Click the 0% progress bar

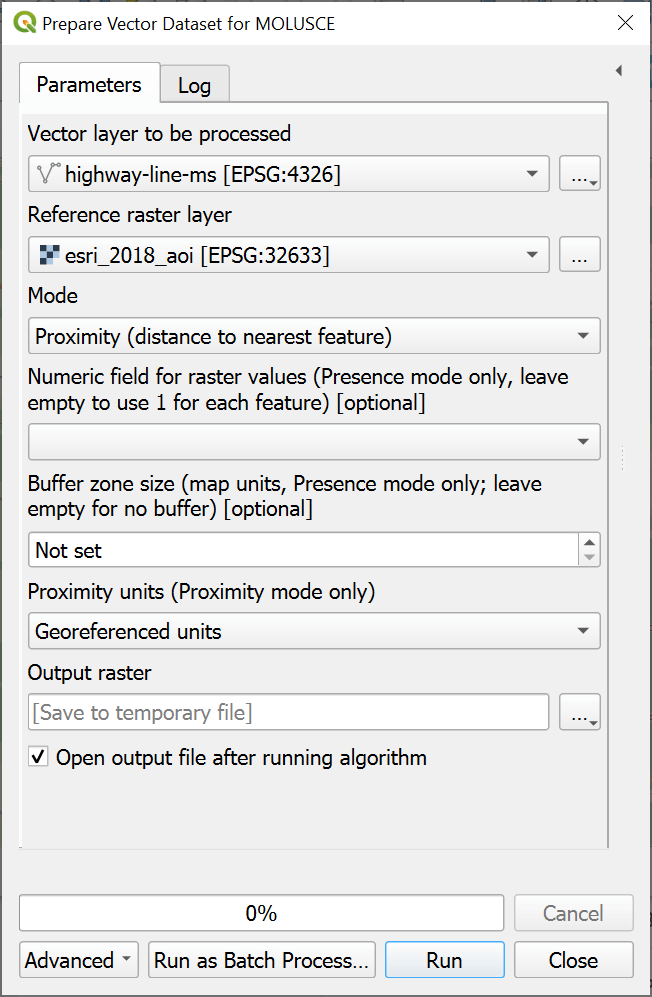tap(261, 913)
